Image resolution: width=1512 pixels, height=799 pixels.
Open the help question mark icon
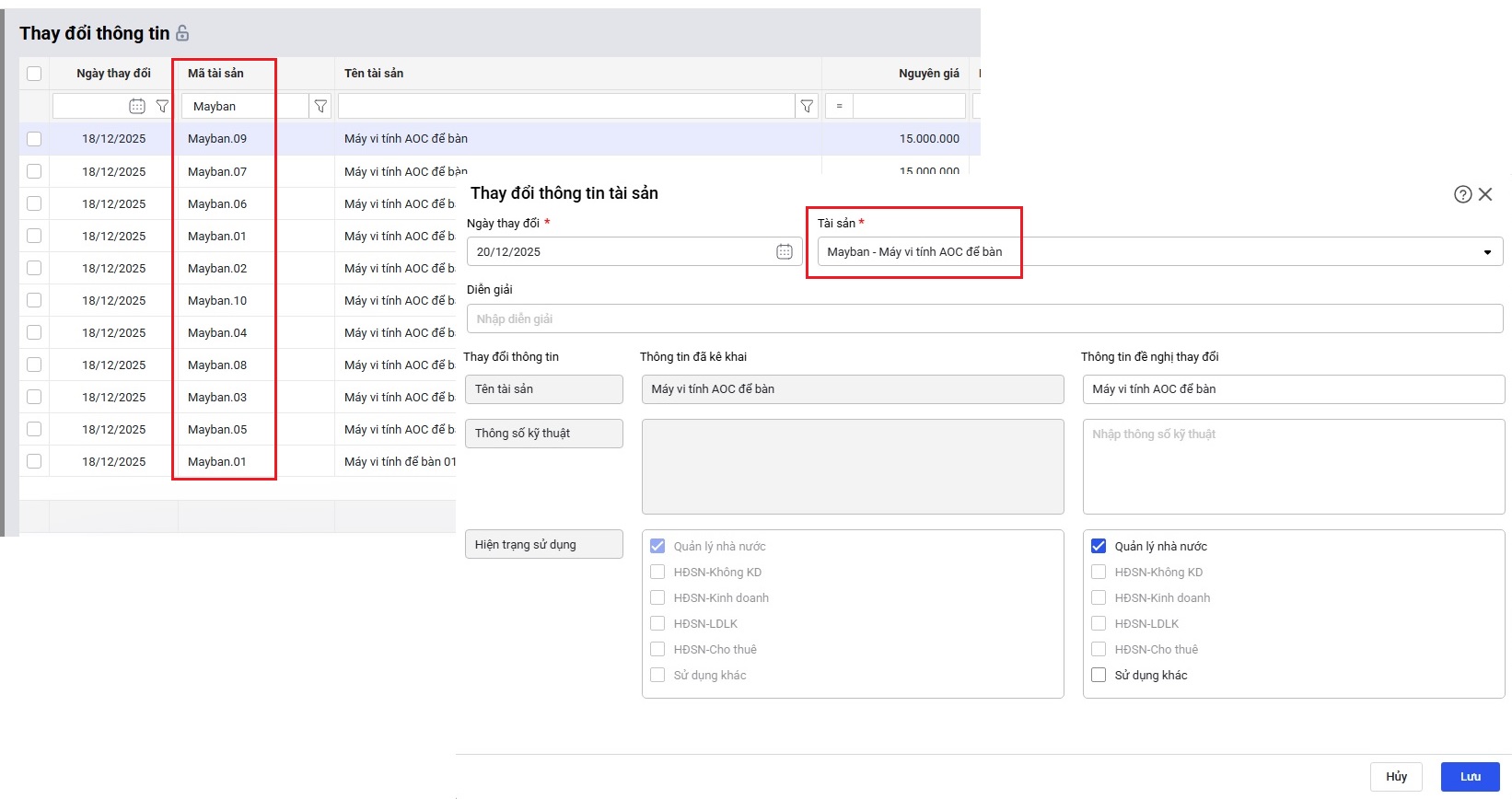pyautogui.click(x=1462, y=194)
